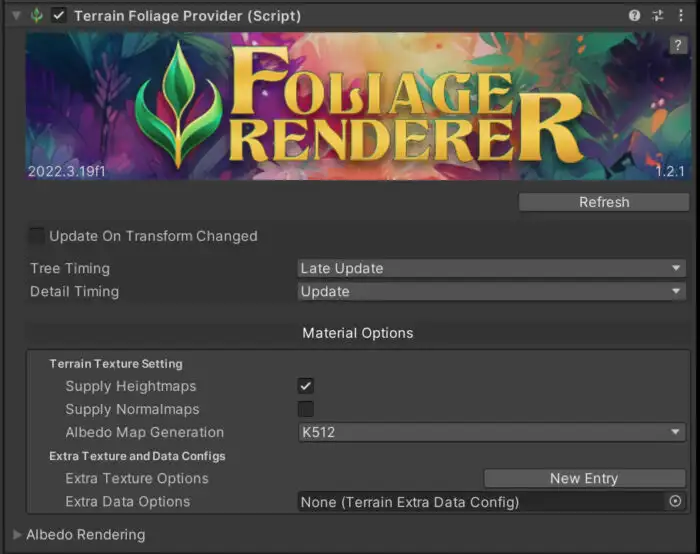Screen dimensions: 700x554
Task: Disable the Terrain Foliage Provider component checkbox
Action: click(59, 16)
